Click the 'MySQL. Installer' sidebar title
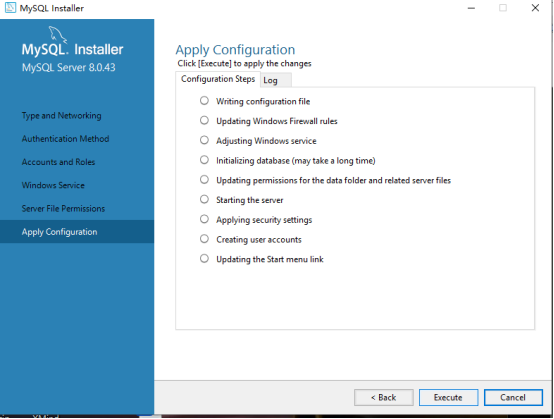The image size is (554, 419). (x=72, y=49)
